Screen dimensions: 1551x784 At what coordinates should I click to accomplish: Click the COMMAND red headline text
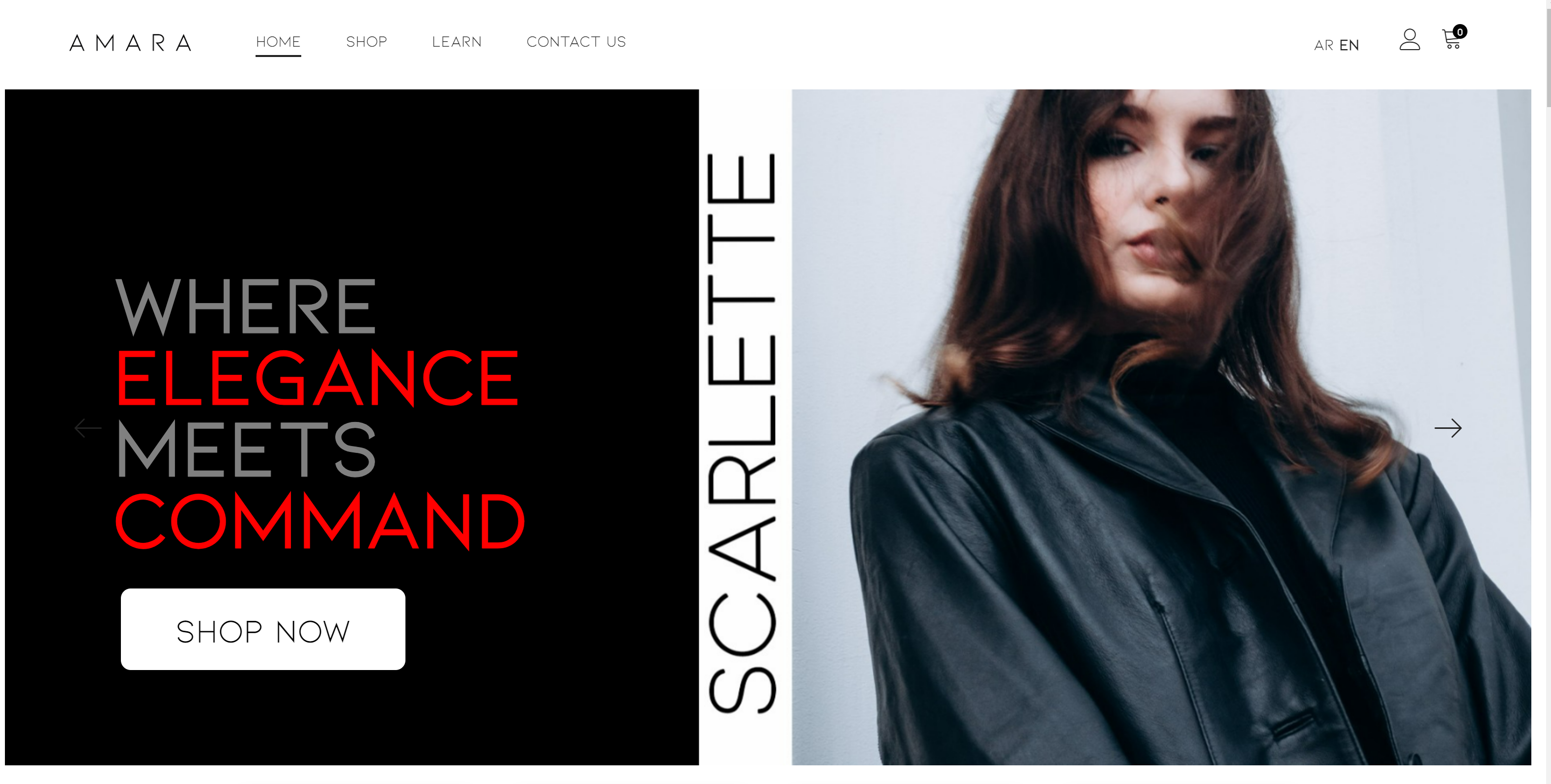[x=320, y=521]
